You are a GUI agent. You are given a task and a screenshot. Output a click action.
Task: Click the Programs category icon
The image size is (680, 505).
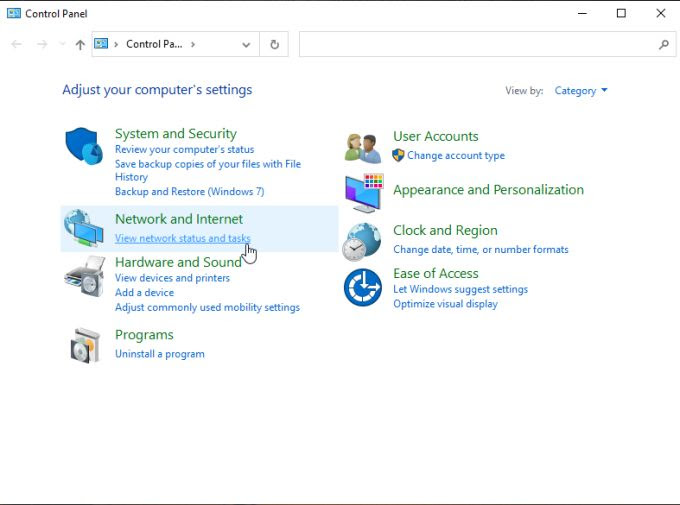click(84, 345)
